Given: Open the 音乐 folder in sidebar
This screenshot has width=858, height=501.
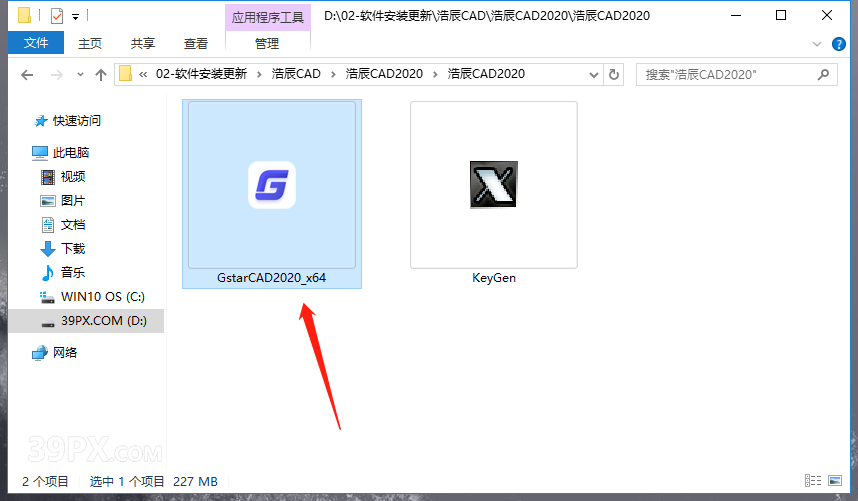Looking at the screenshot, I should point(73,272).
